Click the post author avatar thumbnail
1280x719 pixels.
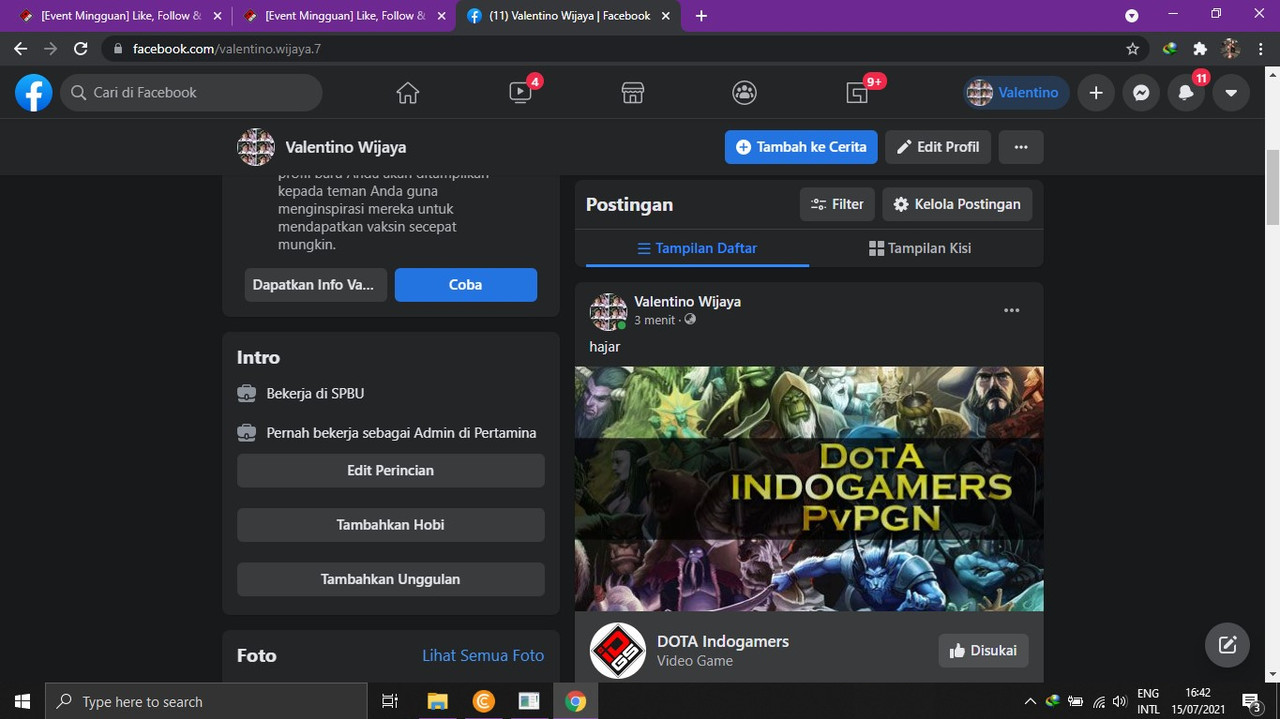608,312
